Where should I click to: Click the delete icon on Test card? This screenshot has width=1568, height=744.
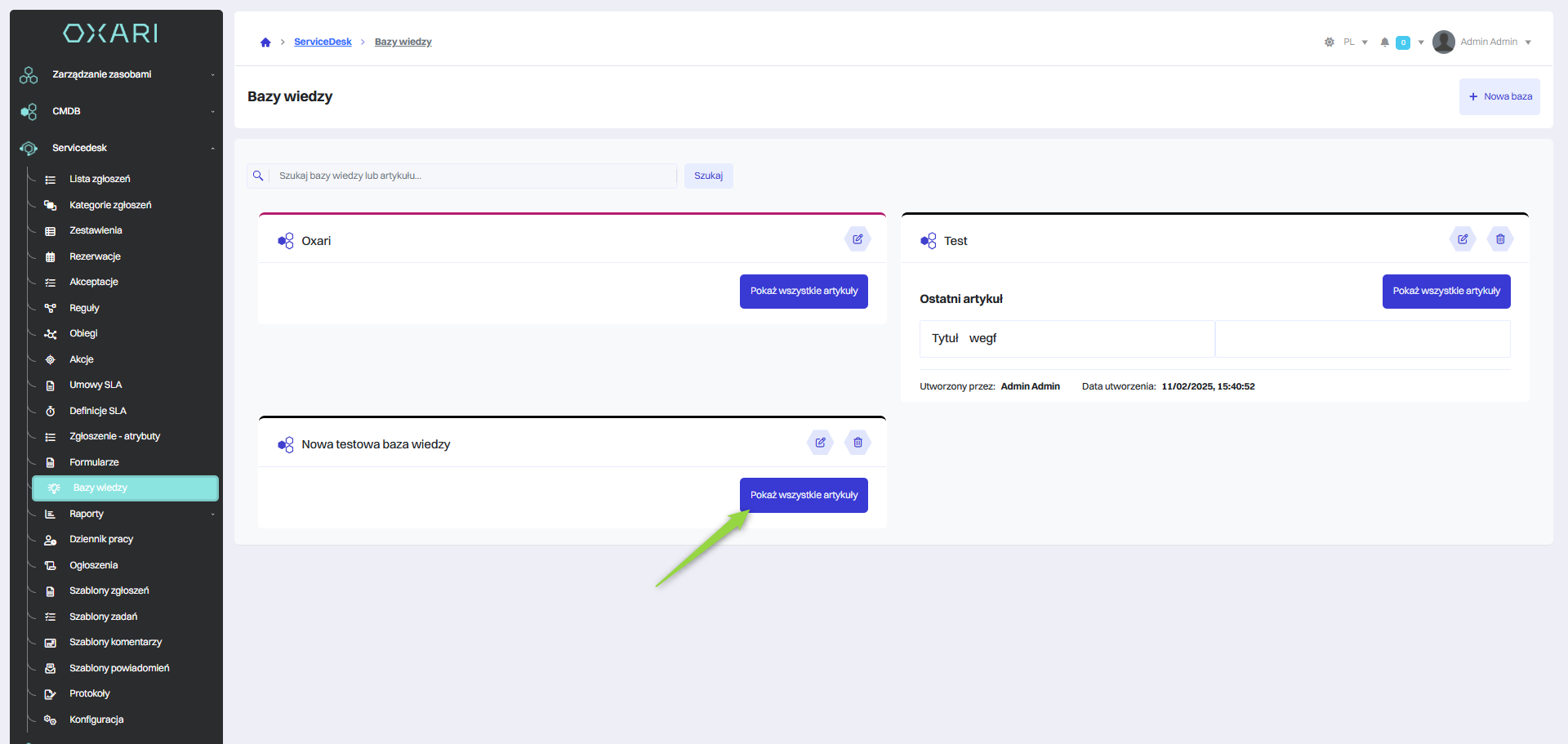(x=1500, y=239)
